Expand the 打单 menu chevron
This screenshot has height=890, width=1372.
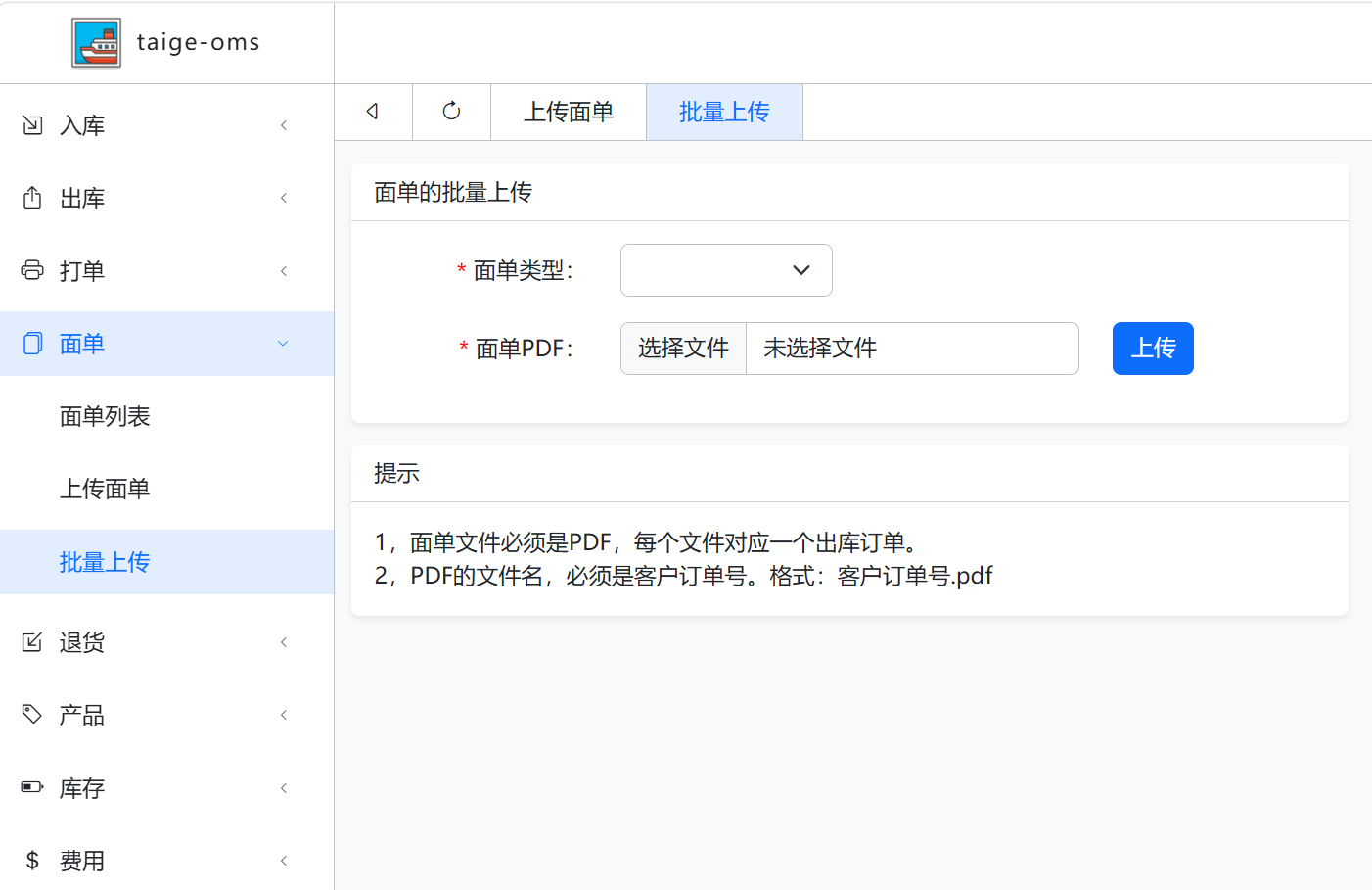(x=284, y=271)
